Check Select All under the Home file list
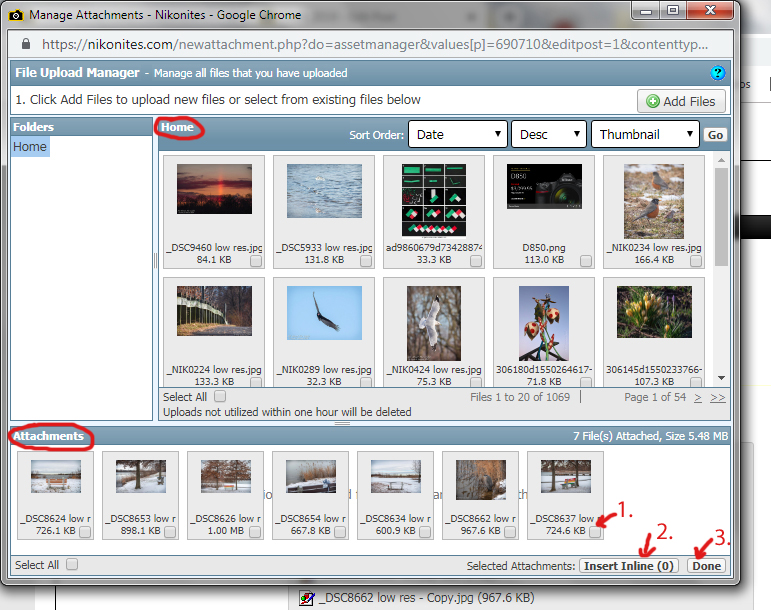This screenshot has height=610, width=771. [x=220, y=397]
